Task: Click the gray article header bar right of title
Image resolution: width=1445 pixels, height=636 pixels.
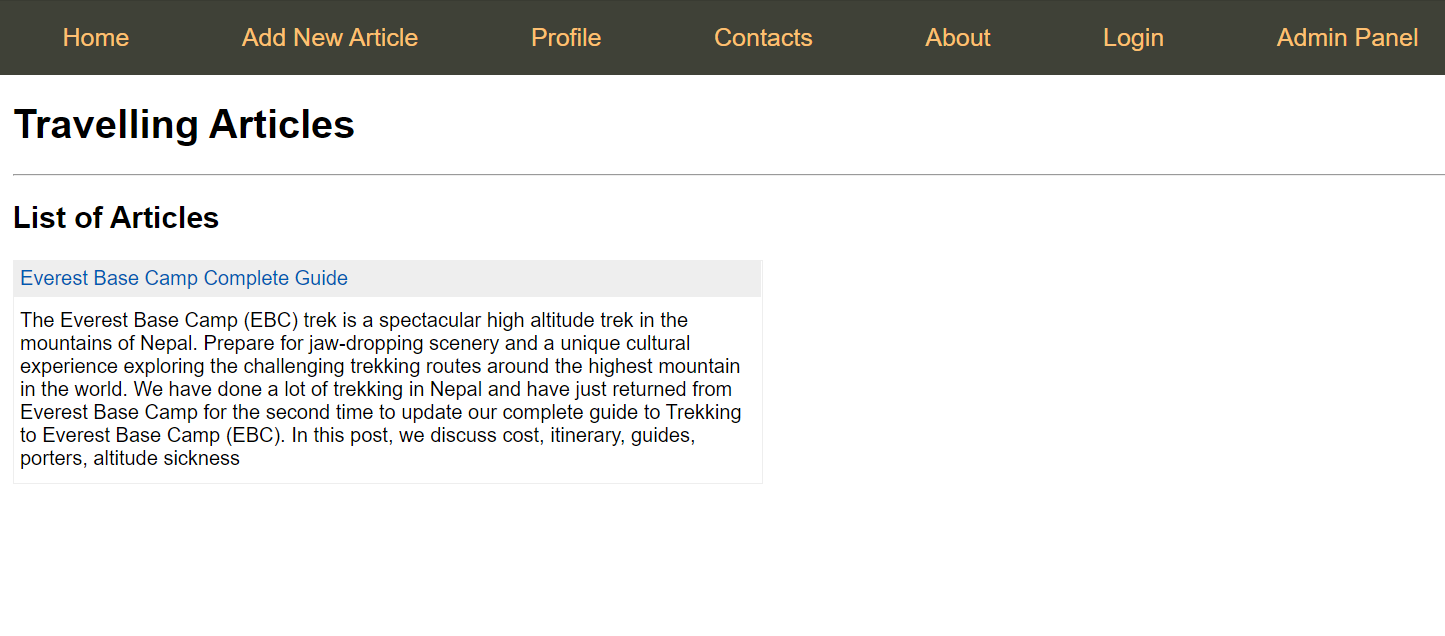Action: point(560,278)
